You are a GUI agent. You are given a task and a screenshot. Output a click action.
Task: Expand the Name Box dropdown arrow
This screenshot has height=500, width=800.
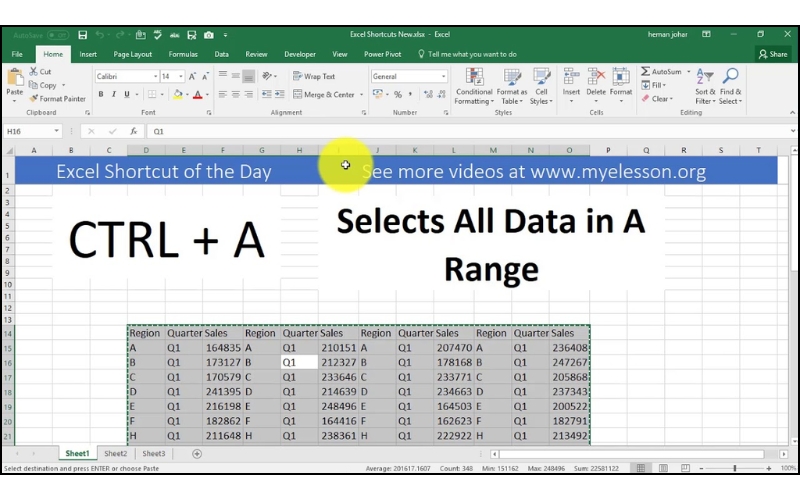click(57, 131)
